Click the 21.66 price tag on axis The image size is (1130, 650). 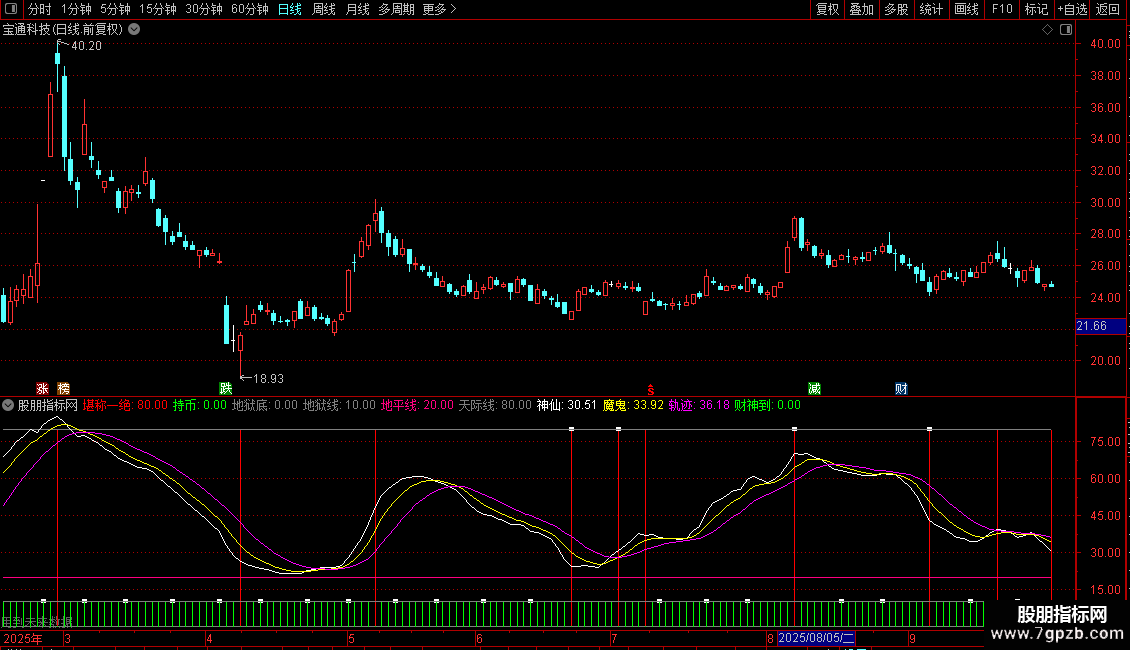(x=1092, y=326)
